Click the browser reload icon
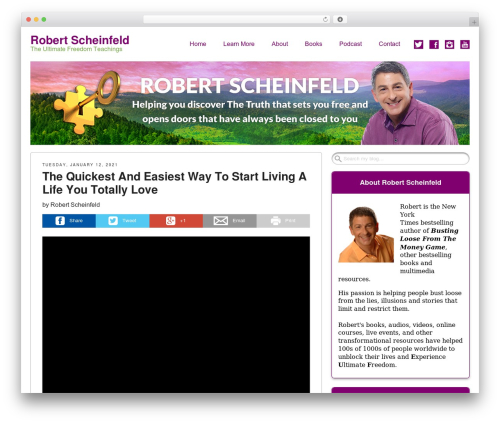The width and height of the screenshot is (500, 423). [x=325, y=19]
